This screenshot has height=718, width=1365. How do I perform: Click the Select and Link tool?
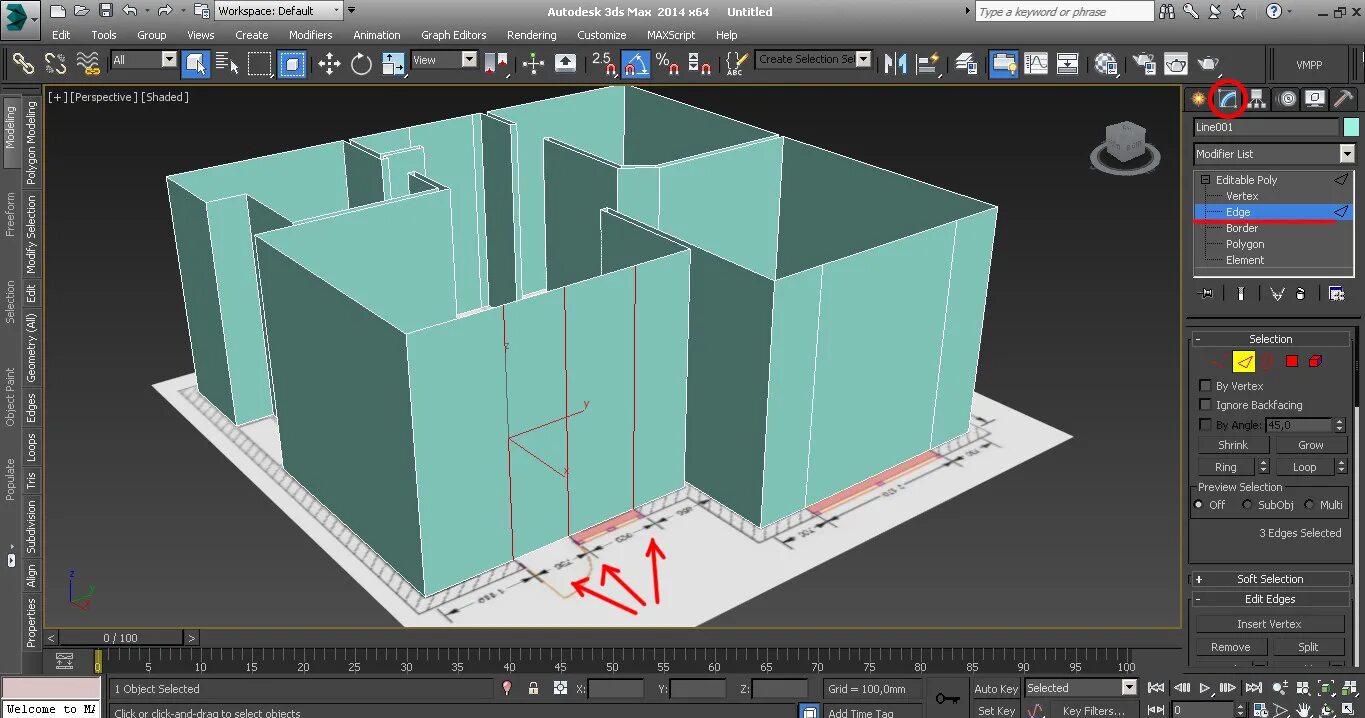24,64
